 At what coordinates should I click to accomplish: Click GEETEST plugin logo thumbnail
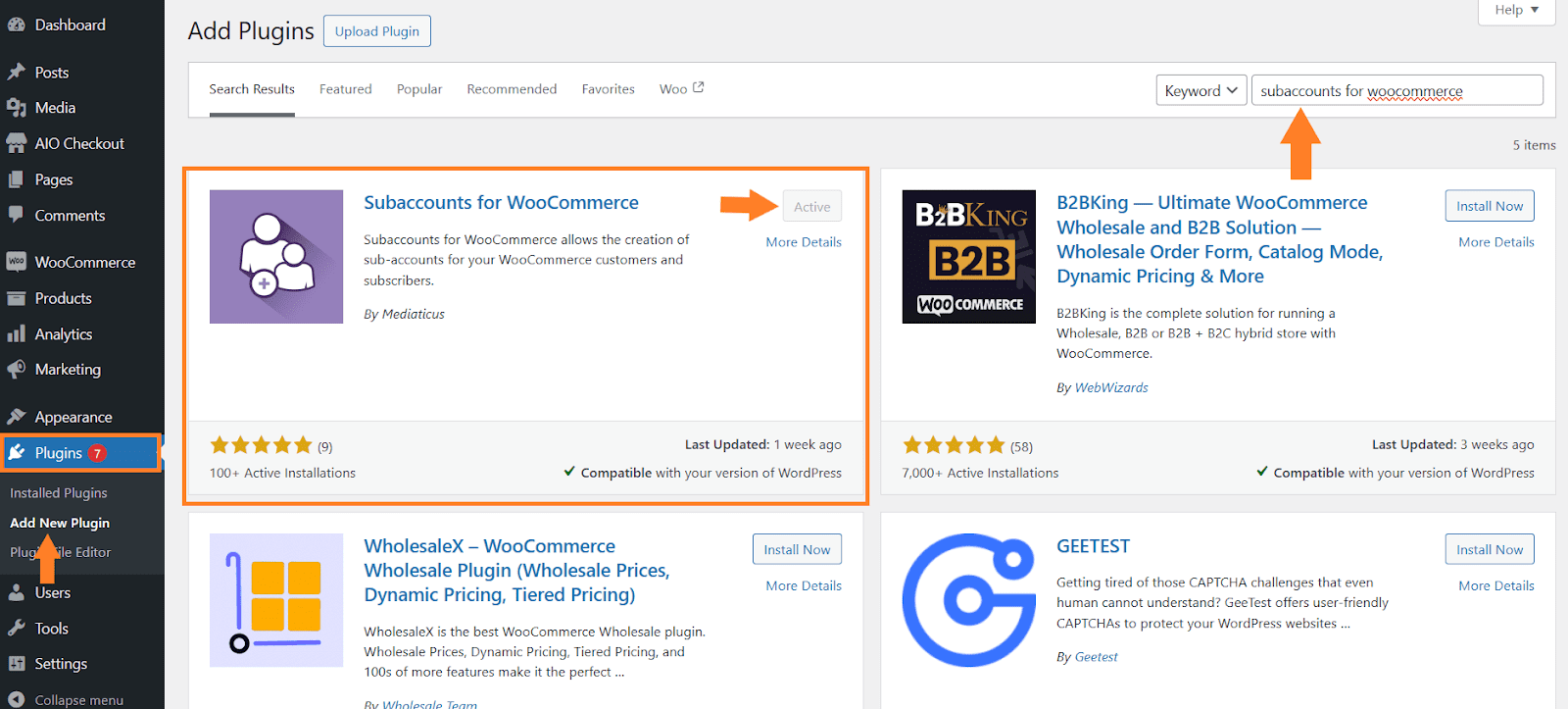coord(969,600)
